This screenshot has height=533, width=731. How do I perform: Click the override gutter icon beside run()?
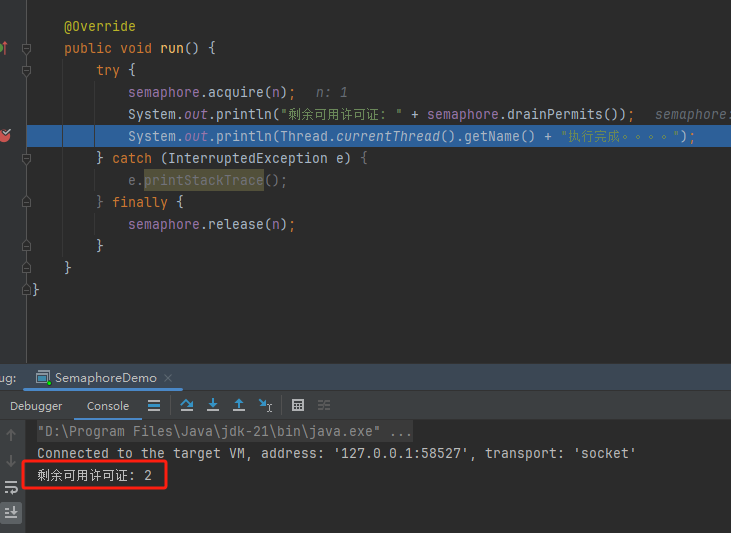click(x=4, y=48)
